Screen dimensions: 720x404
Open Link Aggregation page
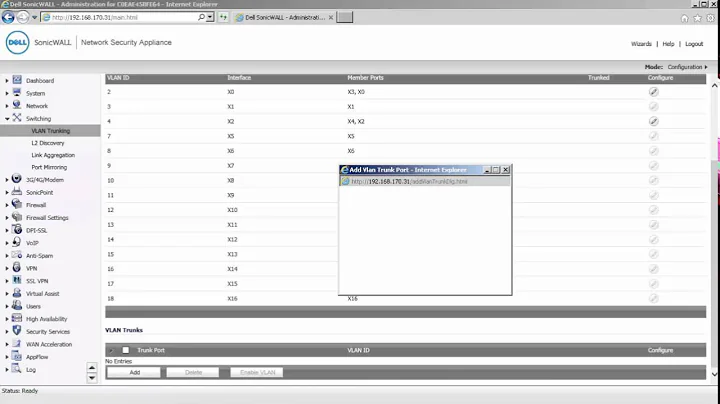(53, 155)
